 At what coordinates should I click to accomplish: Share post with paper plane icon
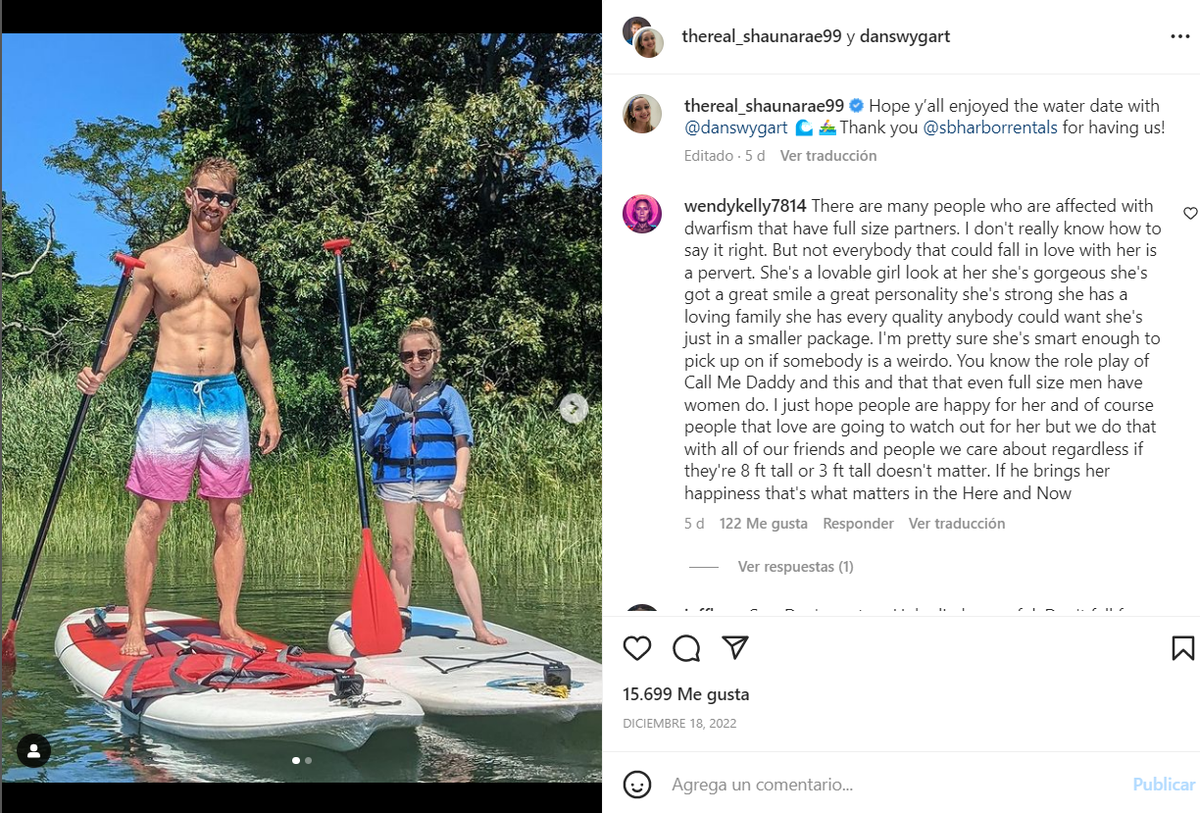pos(735,648)
